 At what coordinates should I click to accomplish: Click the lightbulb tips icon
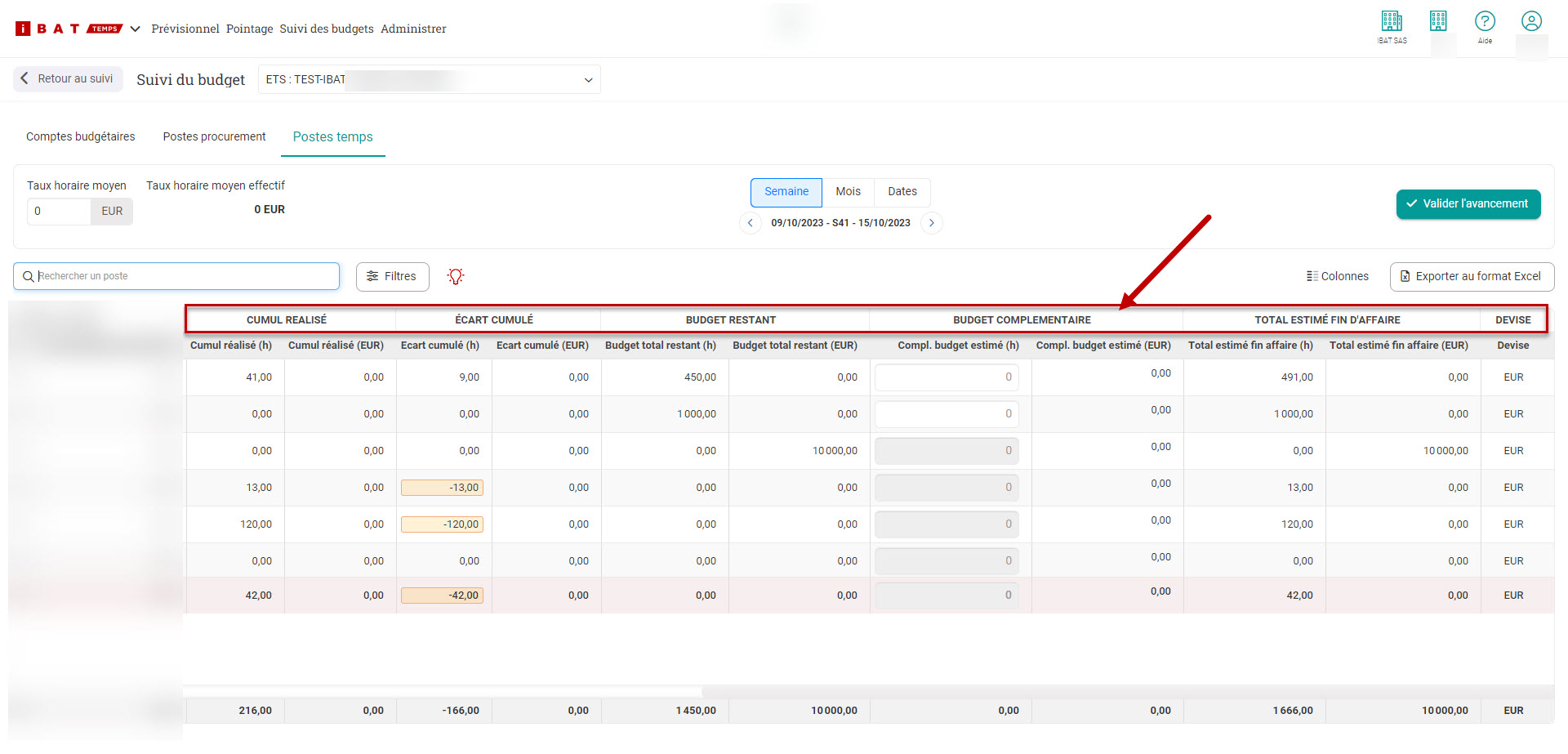(456, 277)
